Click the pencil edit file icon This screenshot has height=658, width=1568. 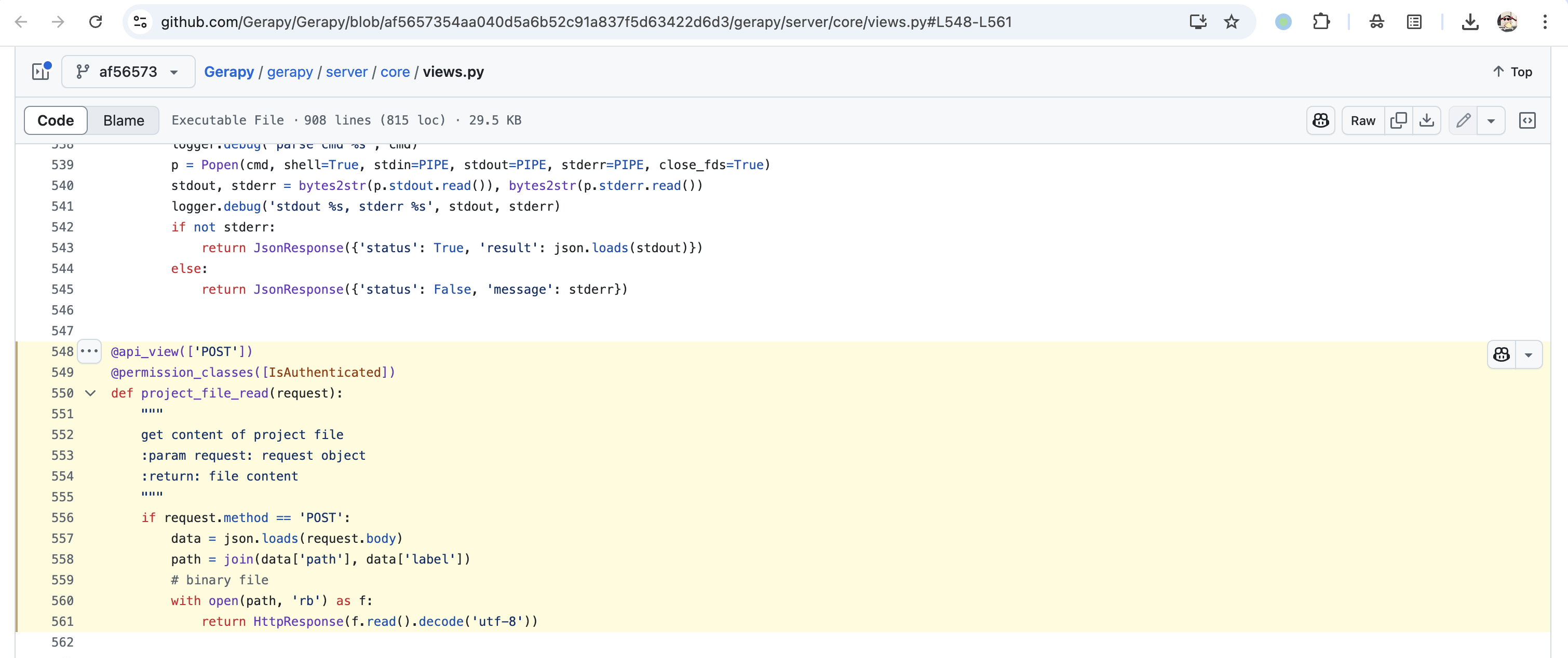point(1463,120)
